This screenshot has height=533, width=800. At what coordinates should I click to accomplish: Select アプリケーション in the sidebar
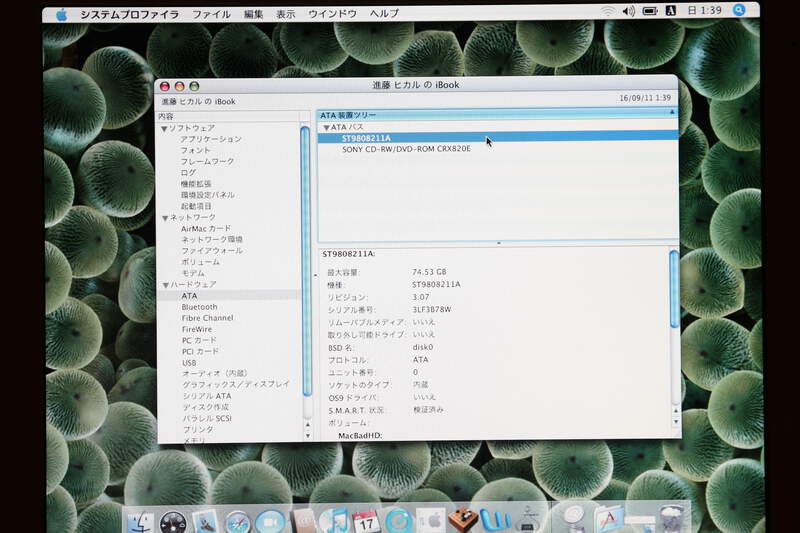pyautogui.click(x=211, y=139)
